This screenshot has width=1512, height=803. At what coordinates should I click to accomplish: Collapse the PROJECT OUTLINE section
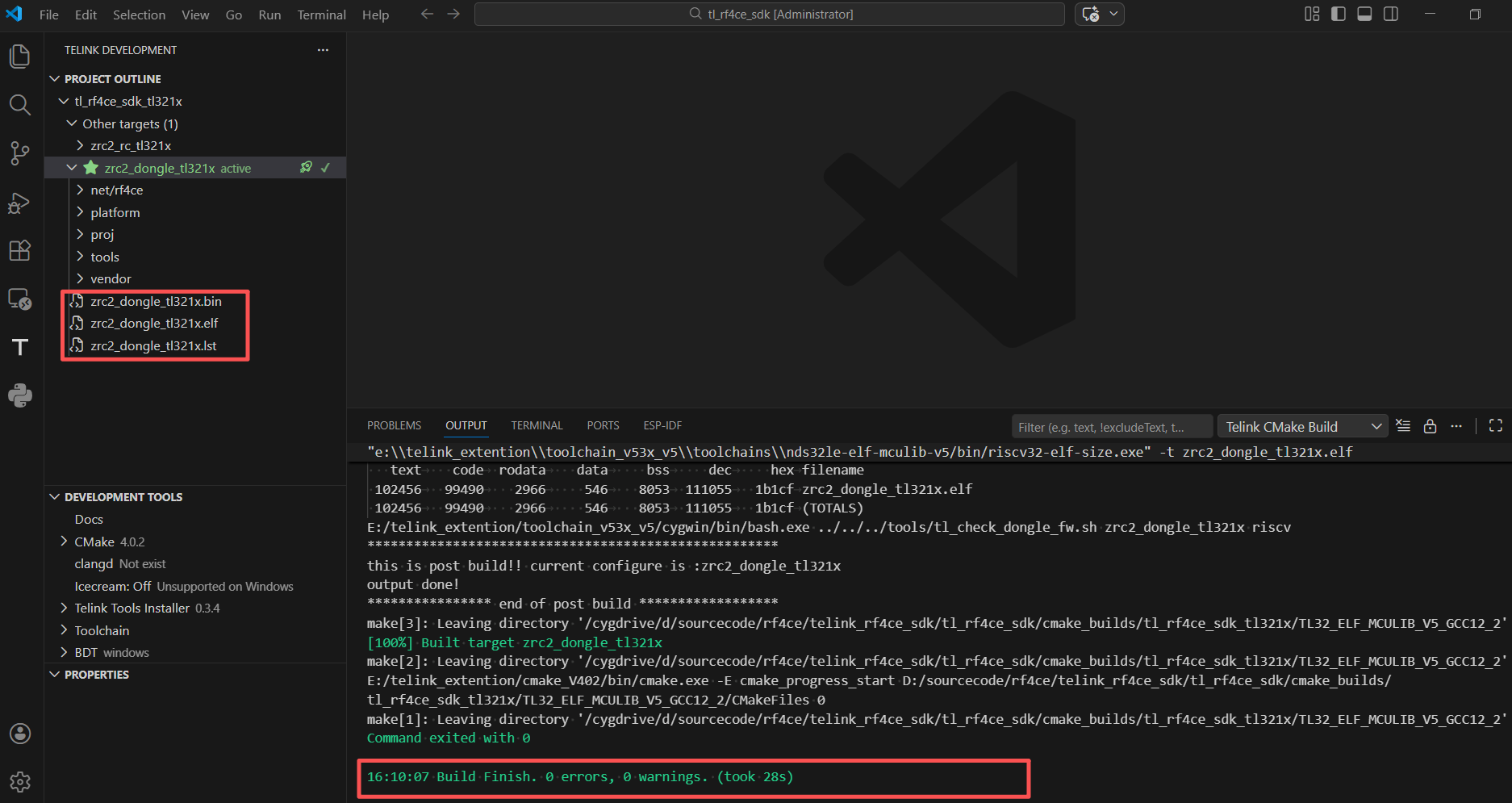pyautogui.click(x=55, y=79)
